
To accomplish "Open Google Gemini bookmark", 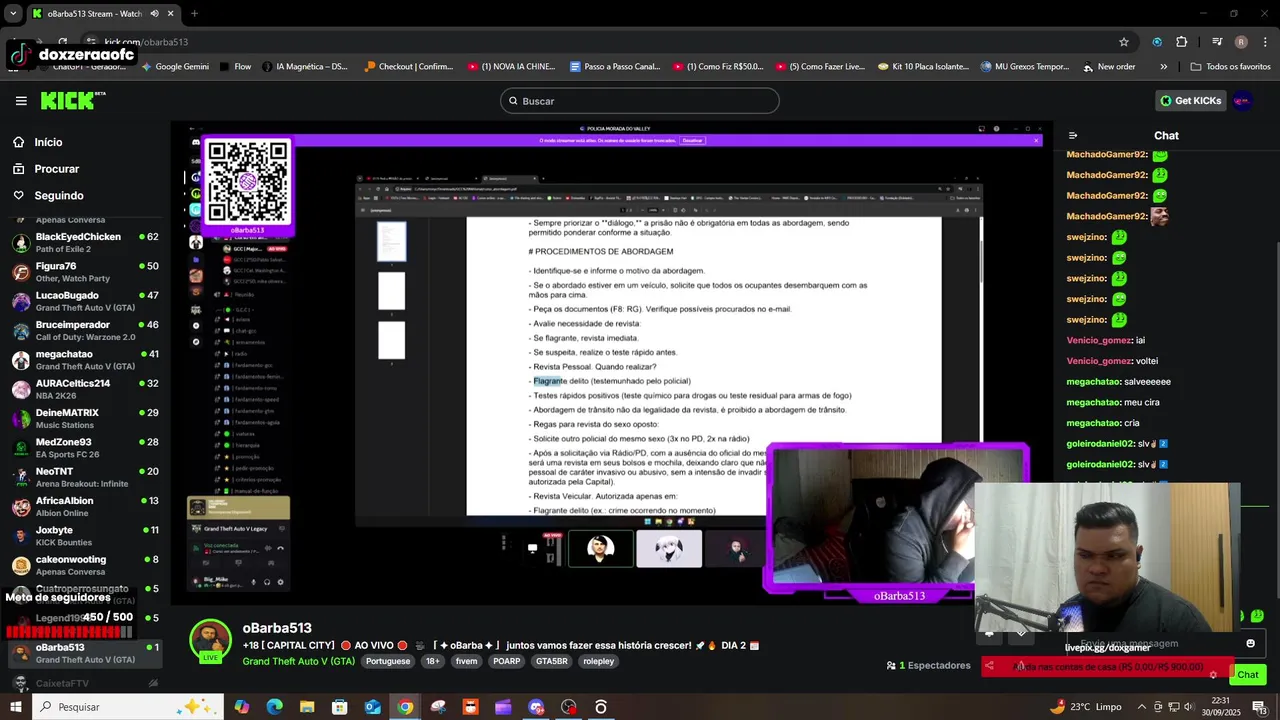I will (x=175, y=67).
